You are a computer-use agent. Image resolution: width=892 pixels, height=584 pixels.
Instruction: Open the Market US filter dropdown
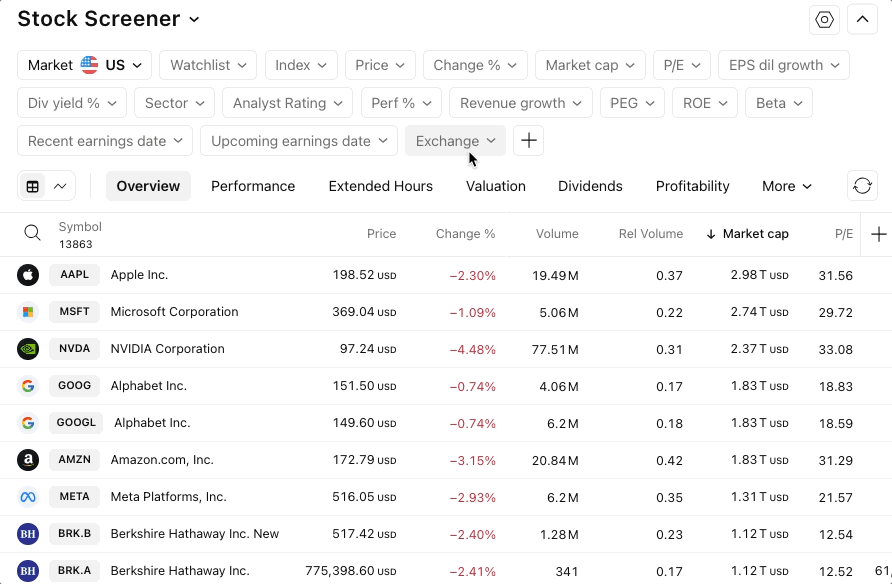coord(84,65)
